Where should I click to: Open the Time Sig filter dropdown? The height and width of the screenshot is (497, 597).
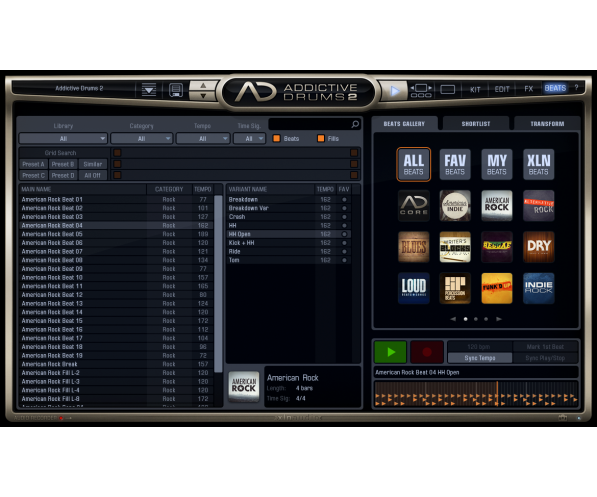[x=249, y=139]
